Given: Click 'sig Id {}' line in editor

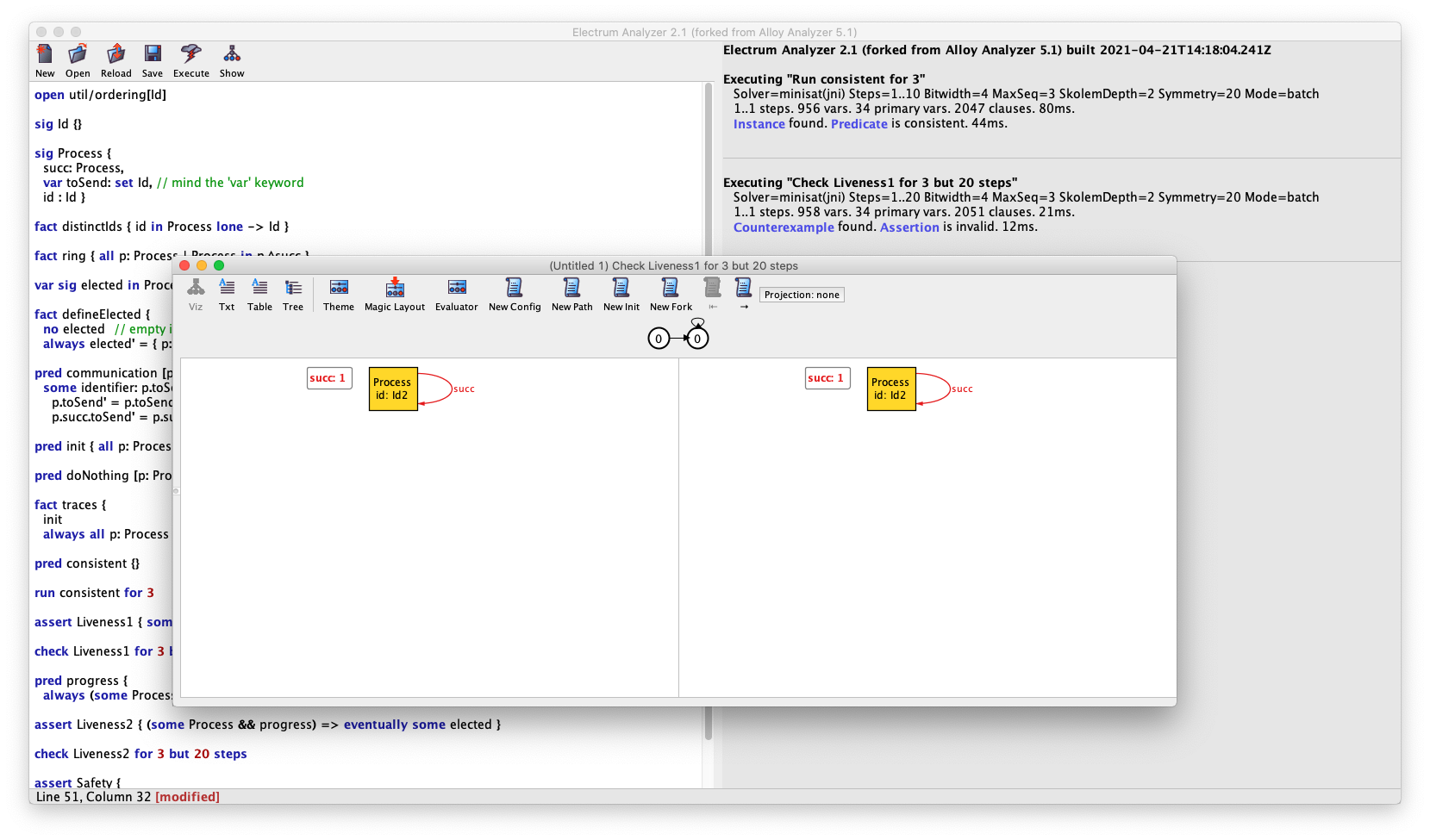Looking at the screenshot, I should 58,124.
